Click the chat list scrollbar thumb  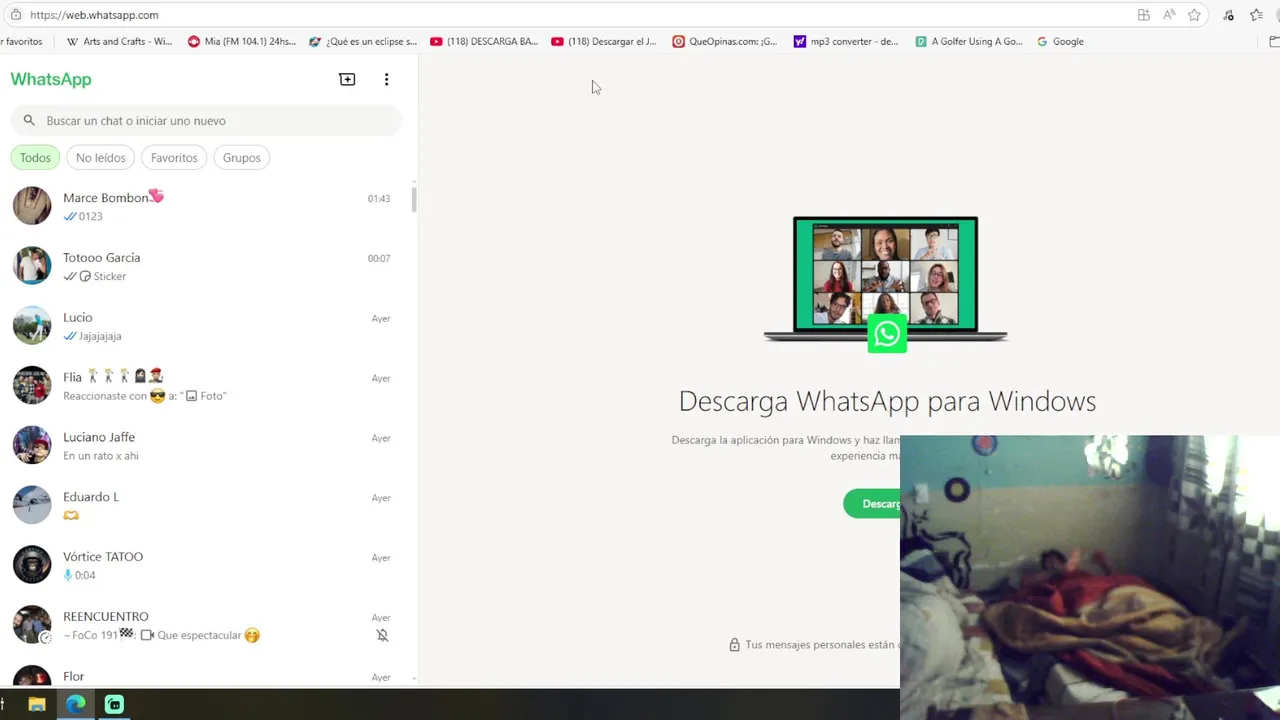click(414, 198)
